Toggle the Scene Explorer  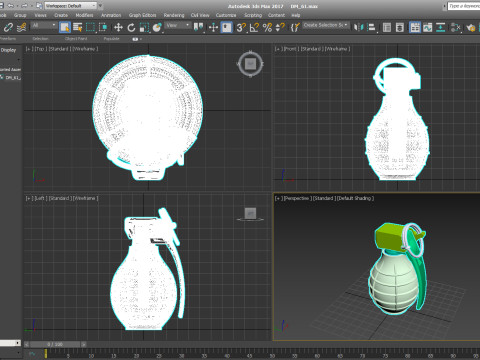click(x=387, y=27)
